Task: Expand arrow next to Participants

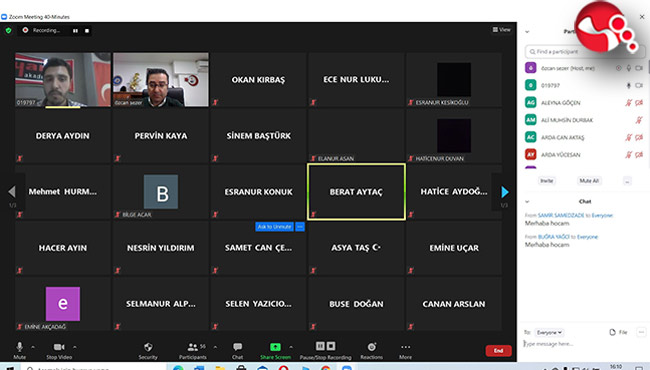Action: coord(215,347)
